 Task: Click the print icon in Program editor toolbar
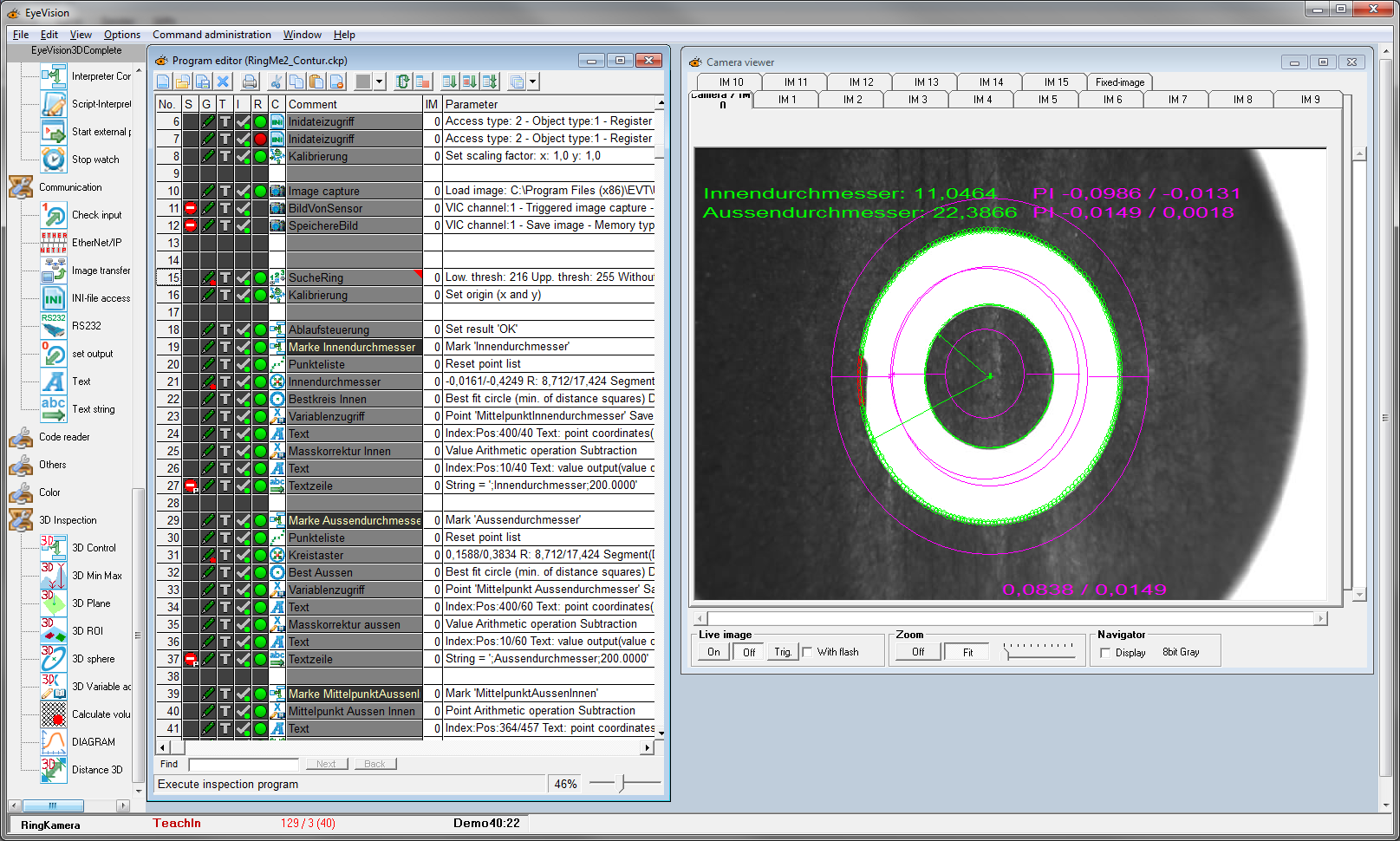click(250, 81)
